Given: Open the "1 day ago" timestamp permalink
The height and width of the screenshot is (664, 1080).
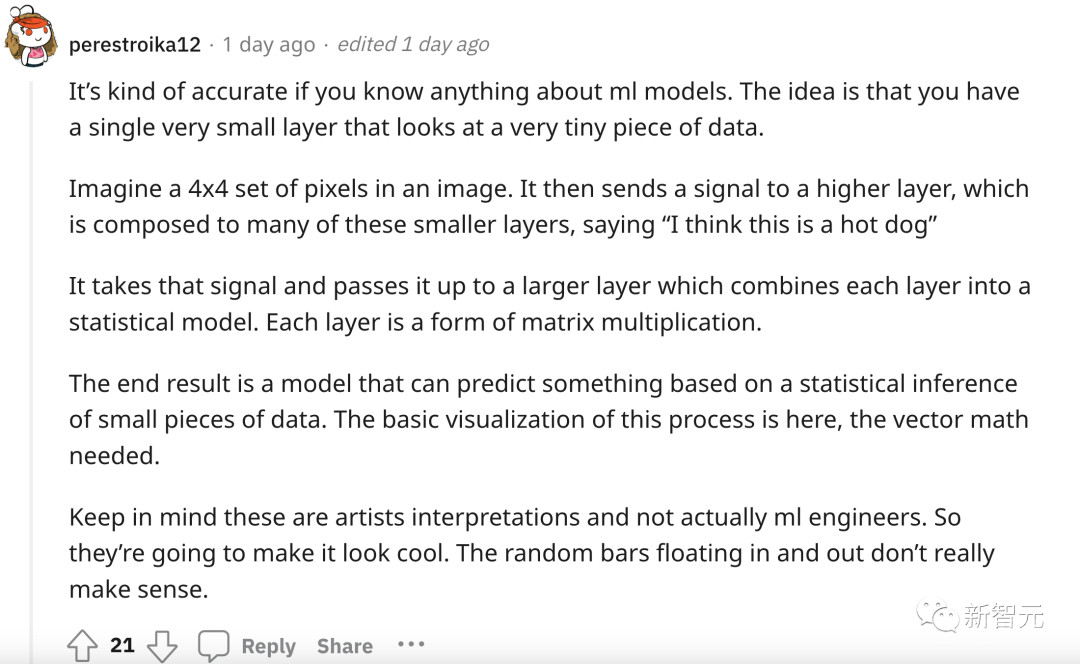Looking at the screenshot, I should (x=269, y=45).
